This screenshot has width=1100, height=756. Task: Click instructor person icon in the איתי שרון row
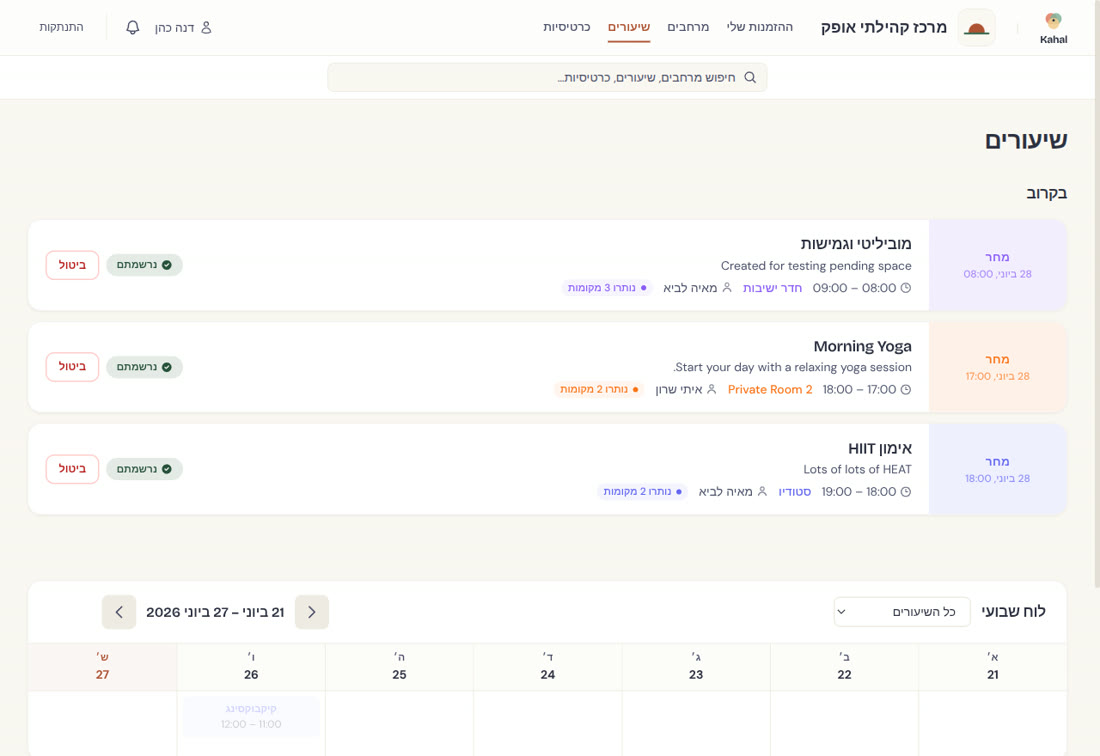[x=711, y=389]
